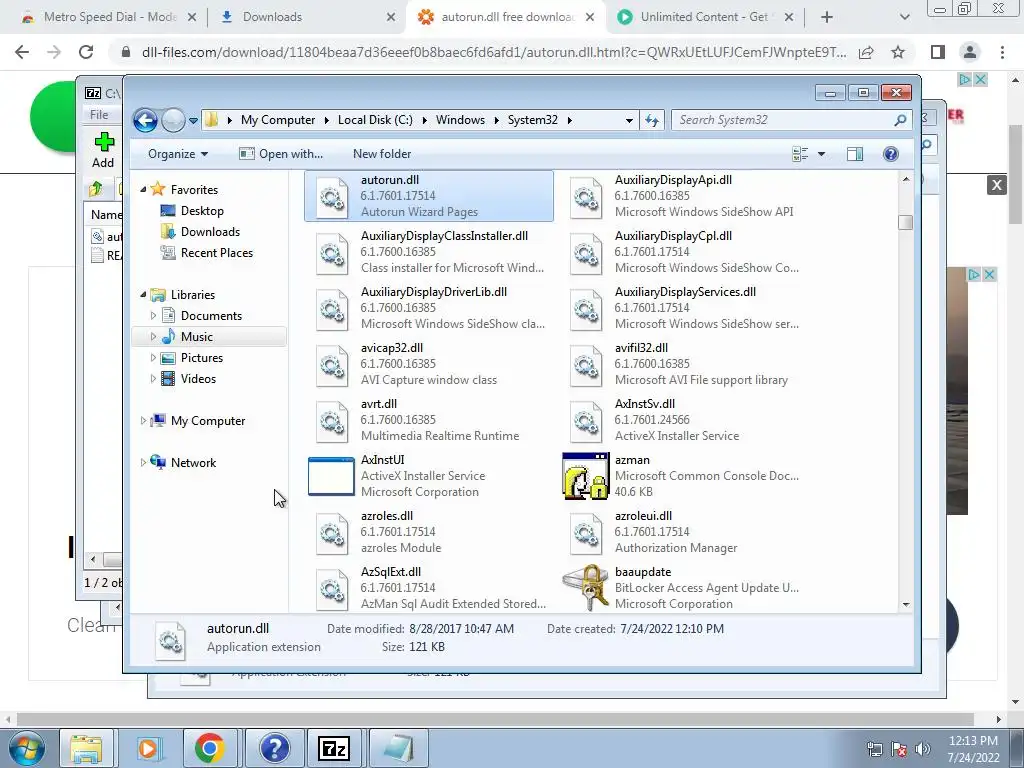
Task: Open Windows Start menu
Action: [26, 748]
